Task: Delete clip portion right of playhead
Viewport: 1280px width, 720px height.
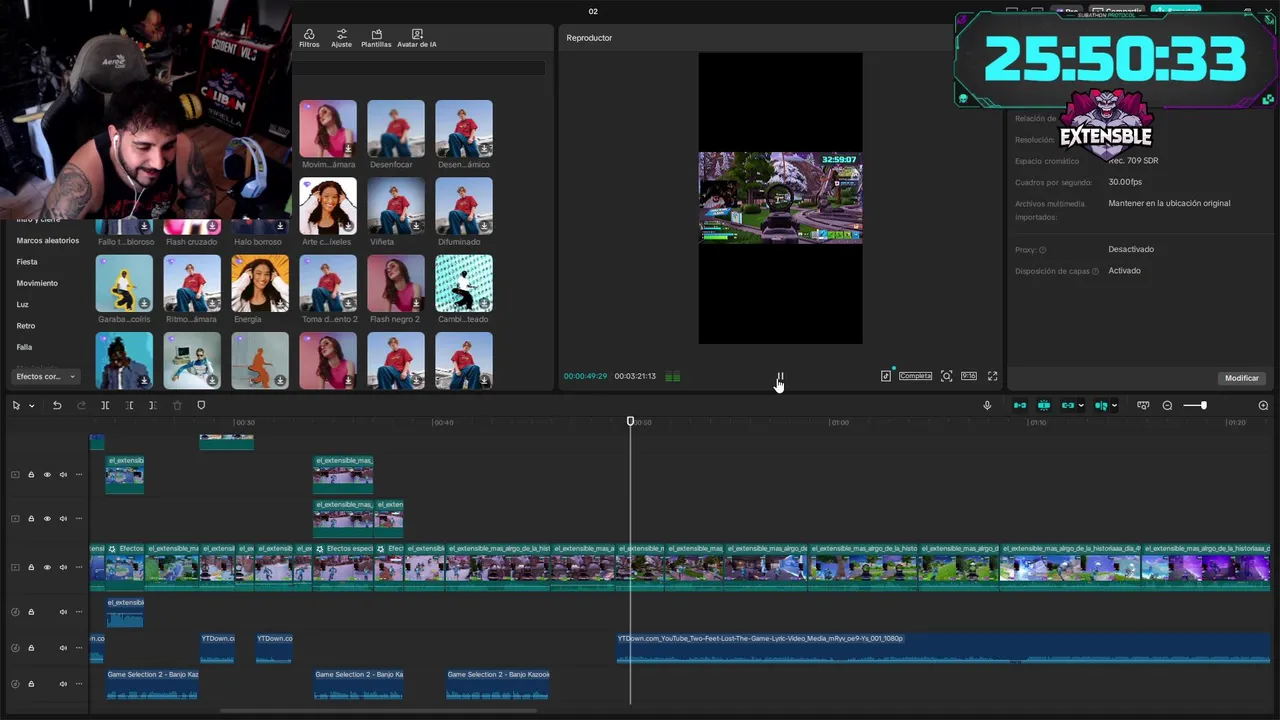Action: [152, 405]
